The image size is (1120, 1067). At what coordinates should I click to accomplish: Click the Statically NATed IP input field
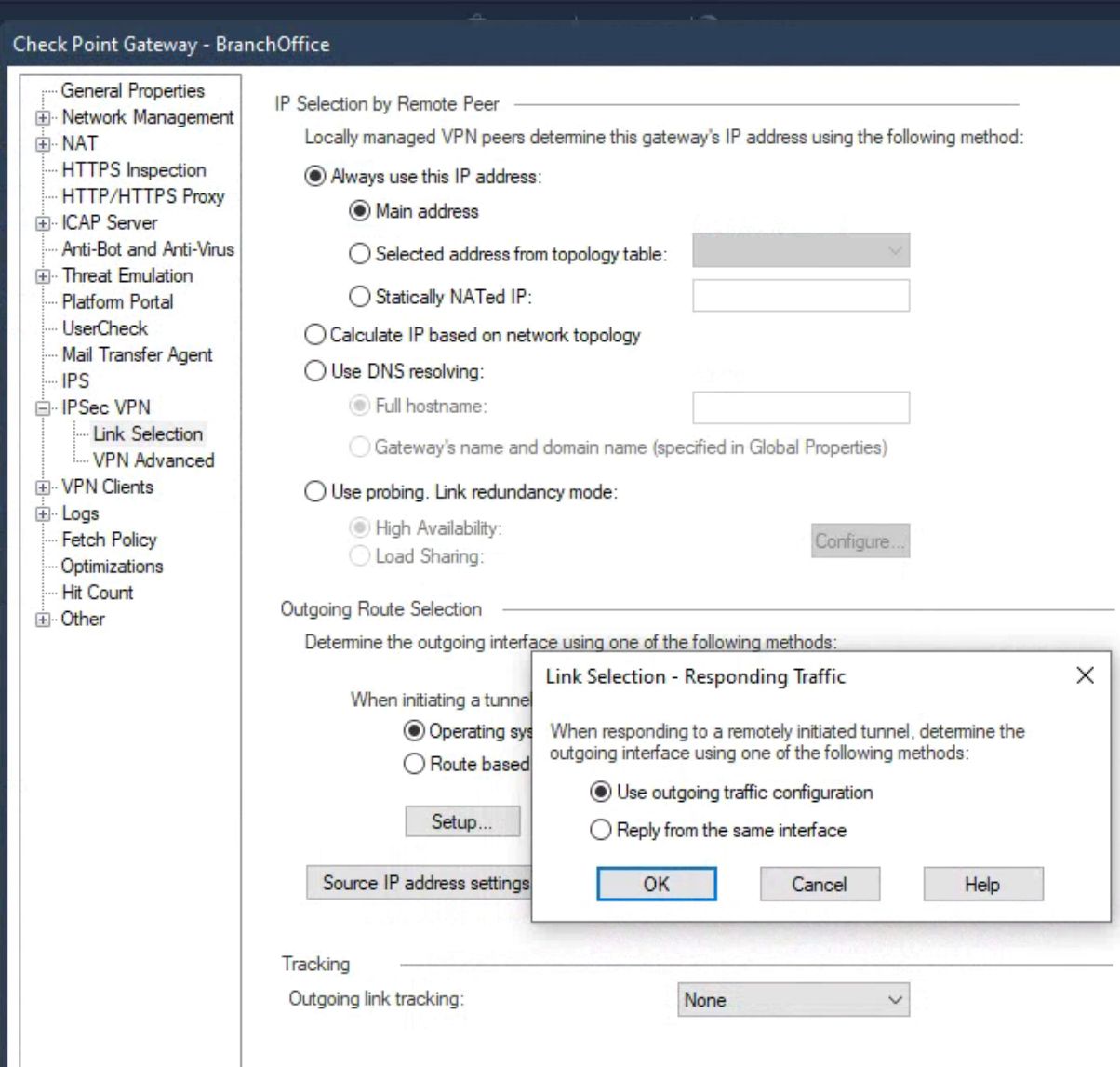802,297
